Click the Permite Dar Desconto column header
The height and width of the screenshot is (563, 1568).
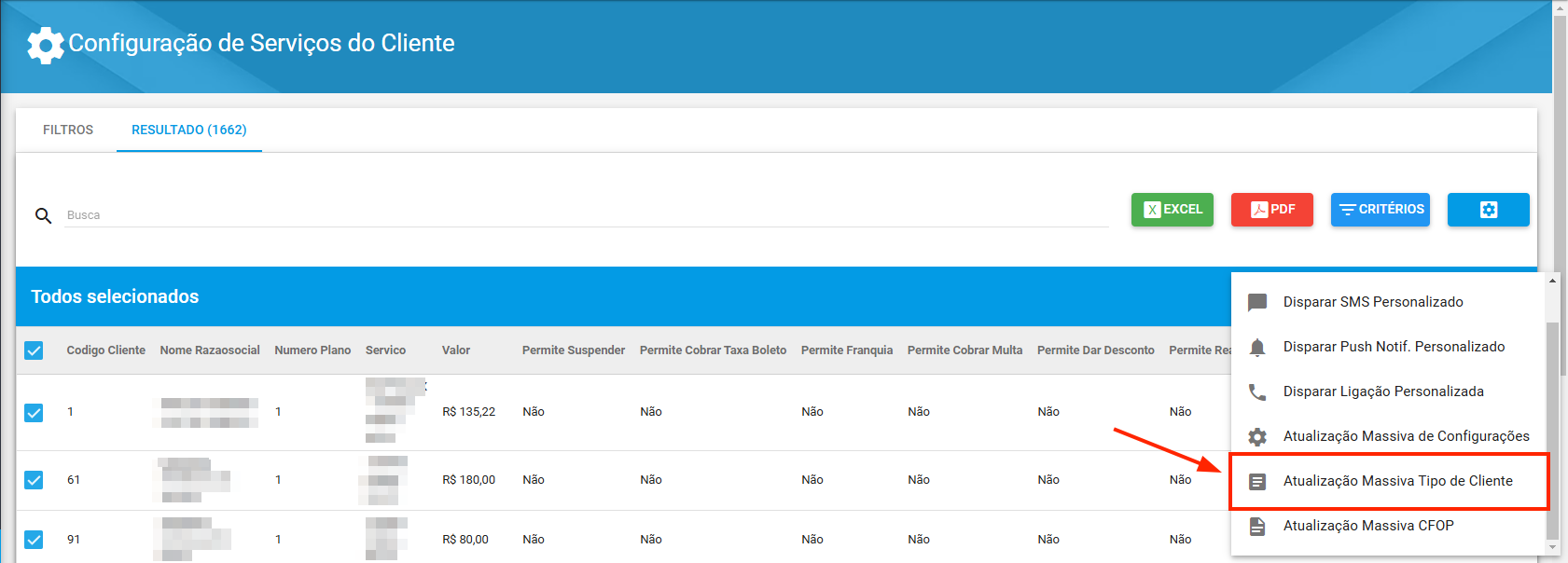click(x=1096, y=350)
